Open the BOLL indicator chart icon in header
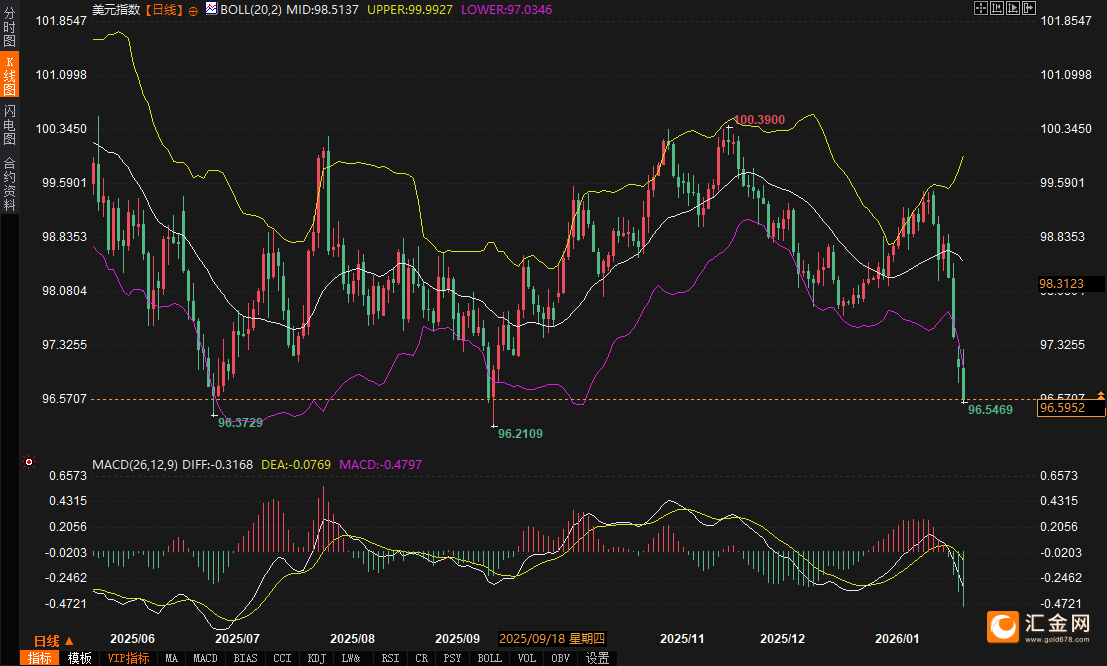Image resolution: width=1107 pixels, height=666 pixels. coord(210,9)
